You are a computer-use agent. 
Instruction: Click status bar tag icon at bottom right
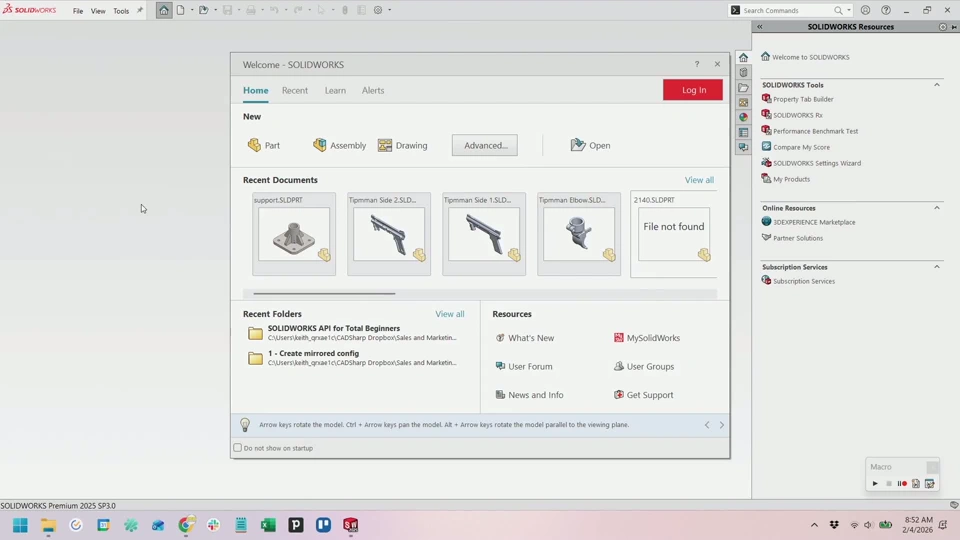coord(954,505)
